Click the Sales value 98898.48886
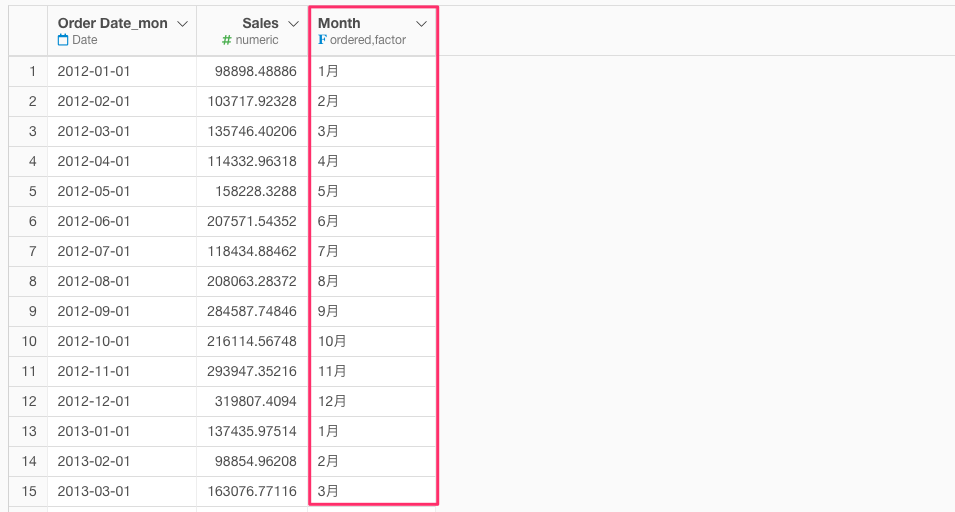 (x=255, y=71)
